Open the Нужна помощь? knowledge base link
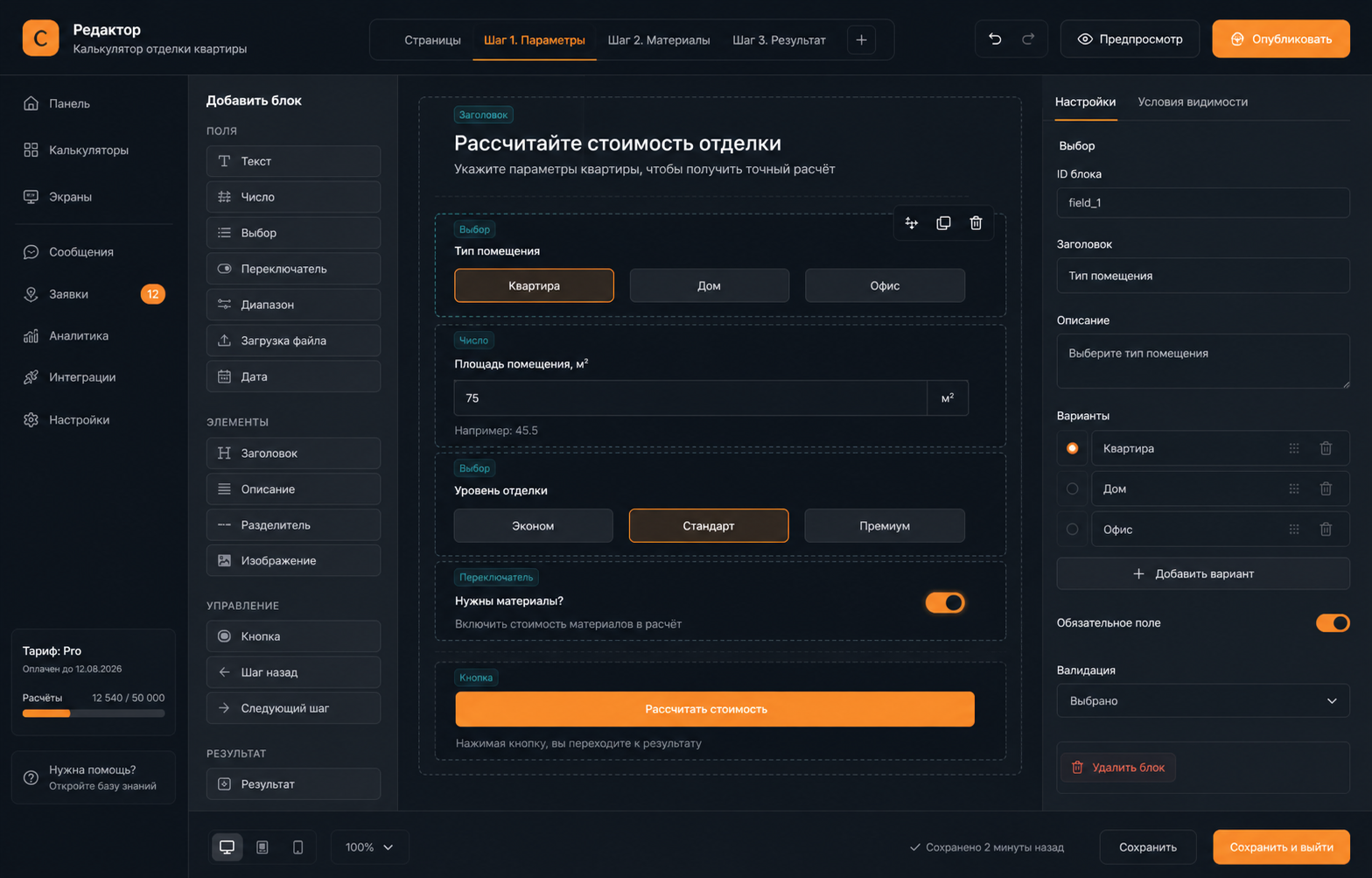 [x=94, y=777]
